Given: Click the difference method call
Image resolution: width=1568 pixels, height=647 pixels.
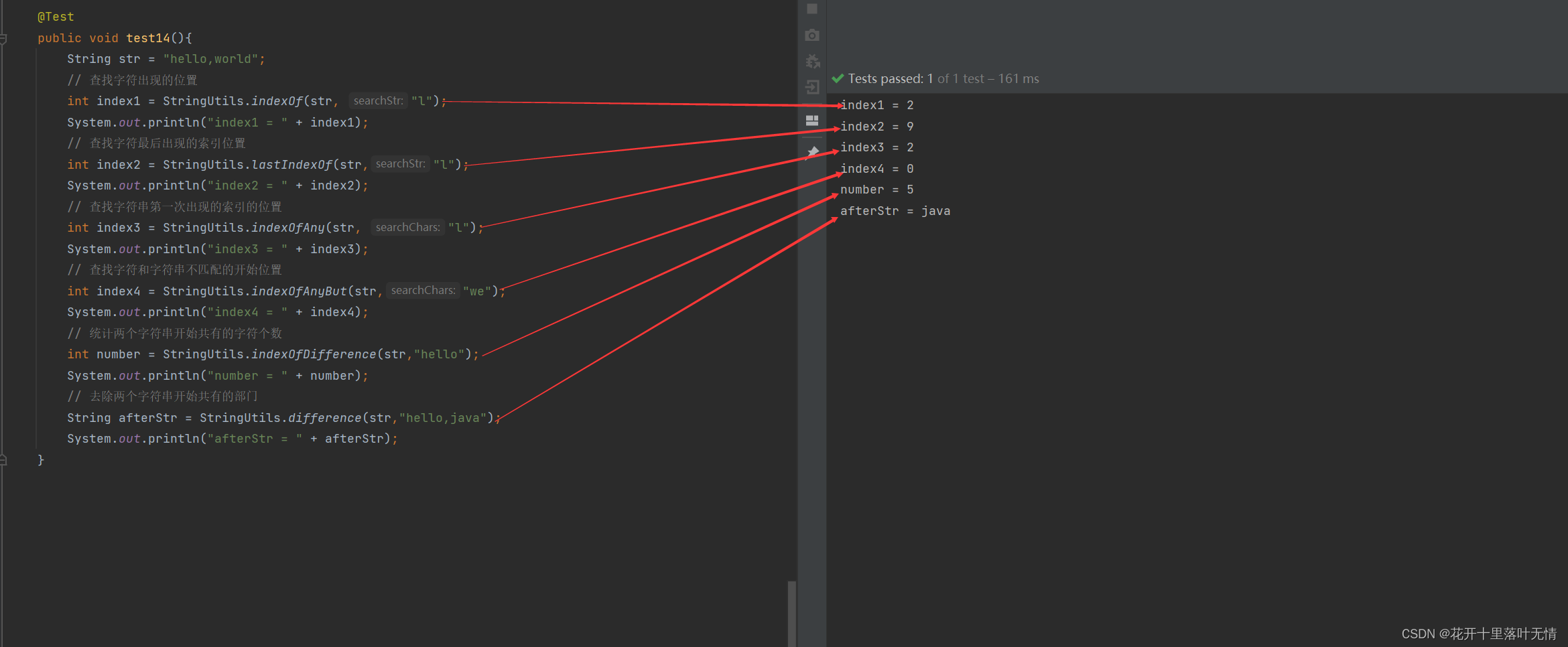Looking at the screenshot, I should click(325, 418).
